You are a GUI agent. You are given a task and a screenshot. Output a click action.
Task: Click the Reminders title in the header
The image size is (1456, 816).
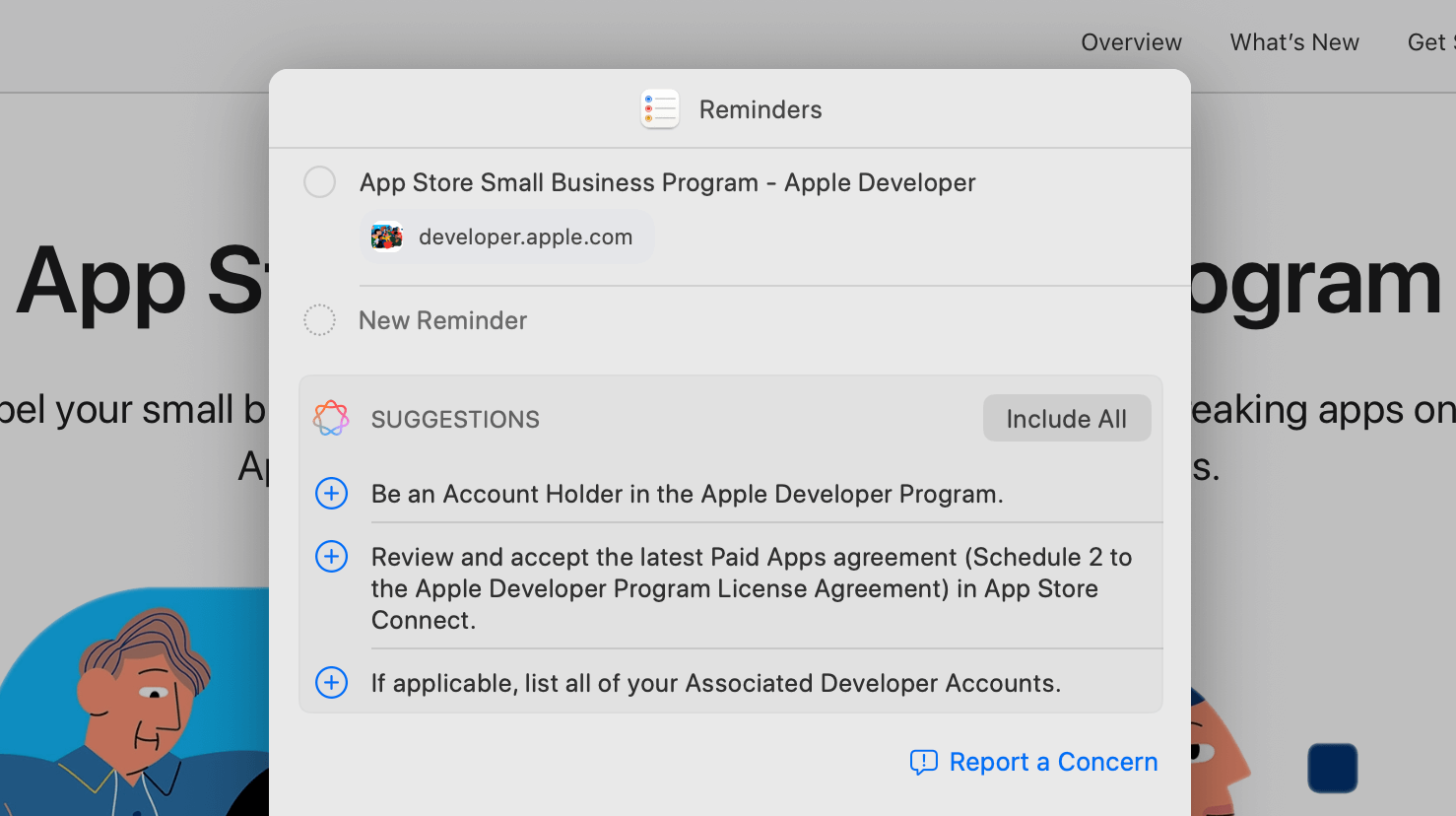coord(761,109)
